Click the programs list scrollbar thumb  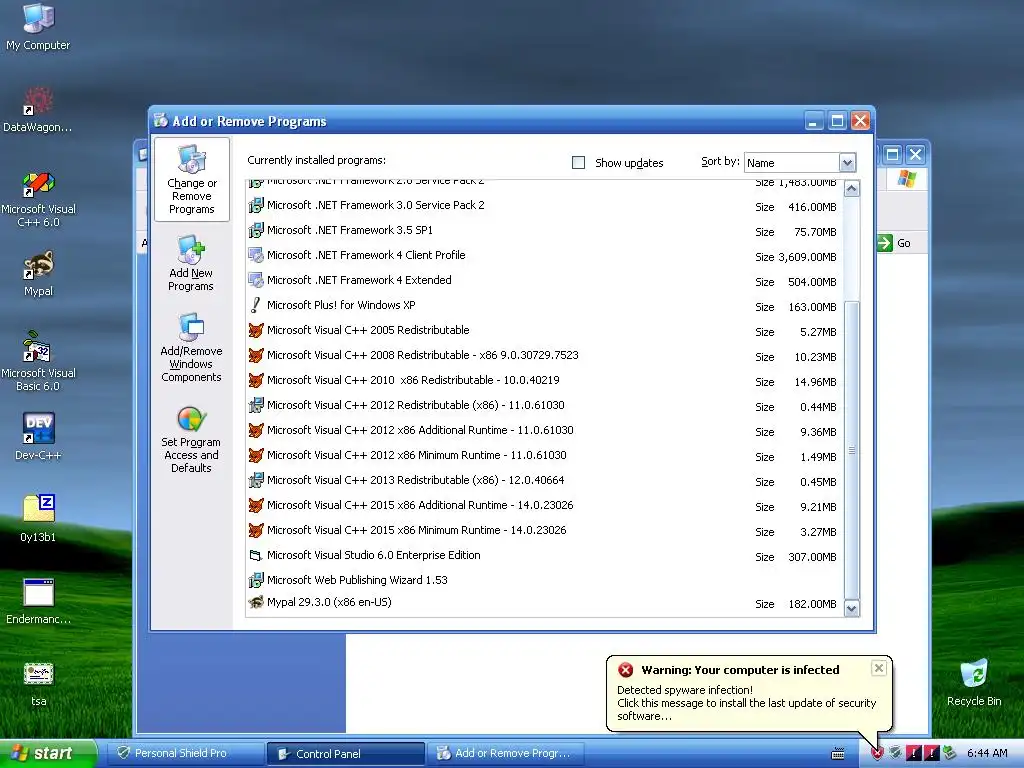click(852, 450)
